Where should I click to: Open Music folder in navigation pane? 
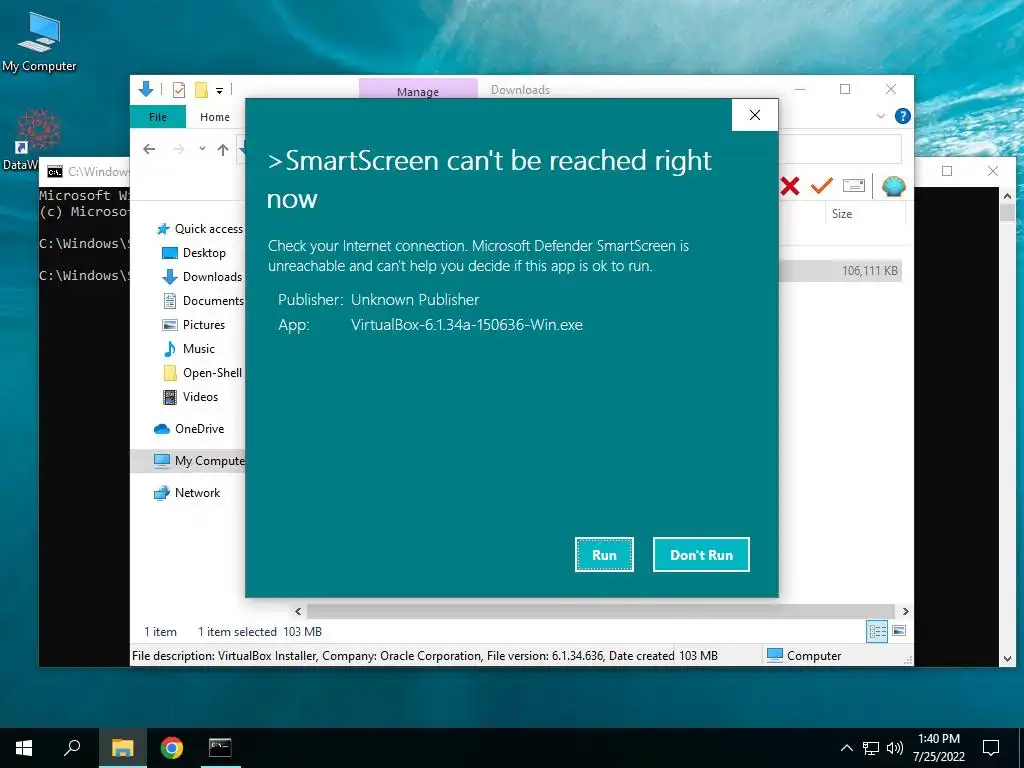(188, 349)
